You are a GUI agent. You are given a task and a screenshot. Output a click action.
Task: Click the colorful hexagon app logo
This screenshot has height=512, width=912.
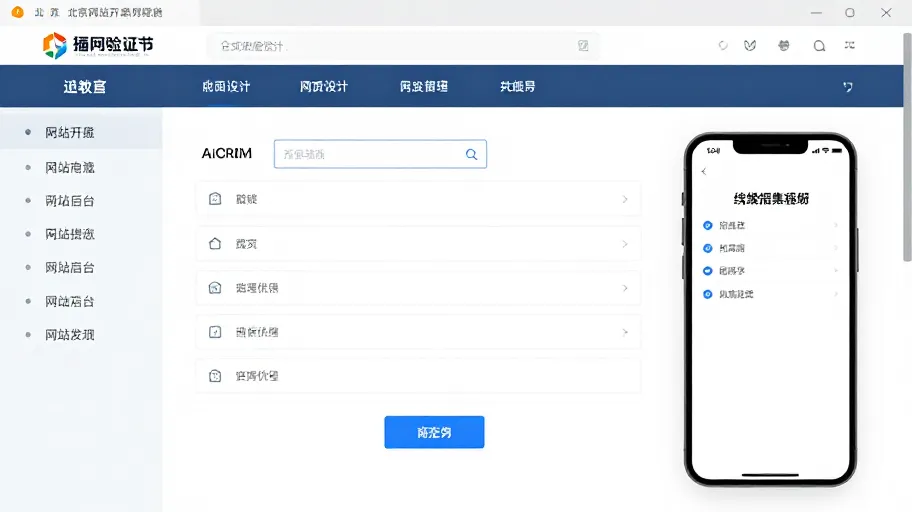55,45
